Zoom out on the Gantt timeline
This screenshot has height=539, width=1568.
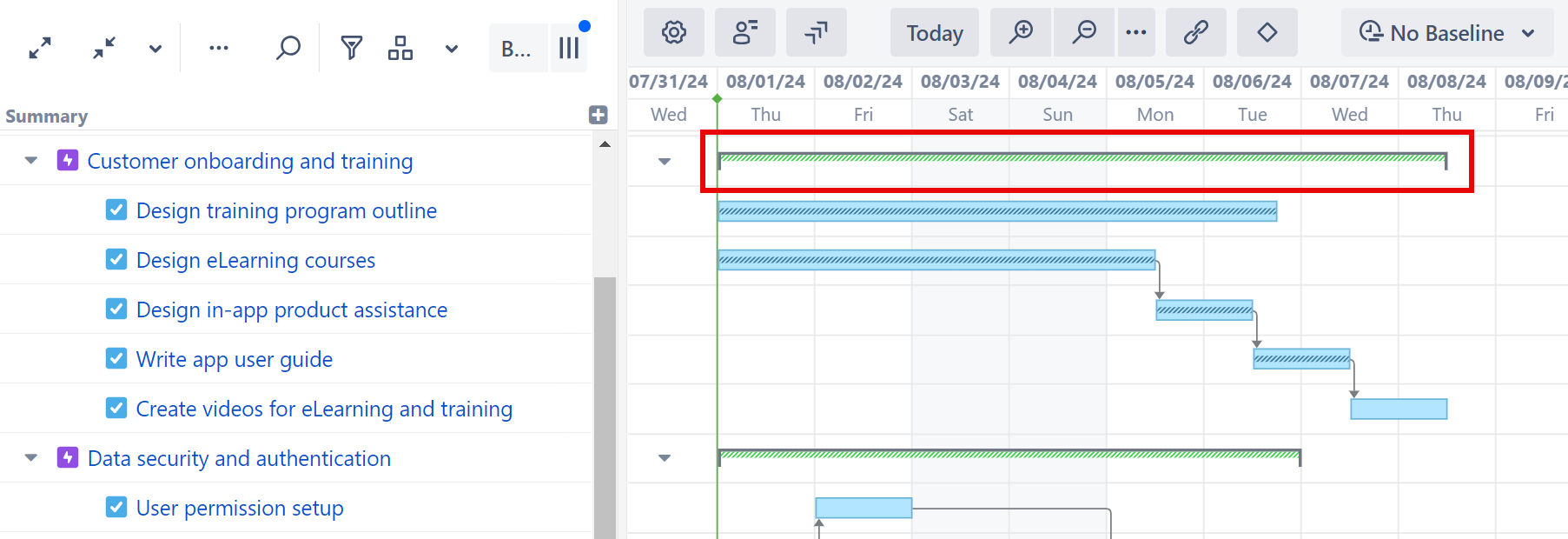[1084, 33]
